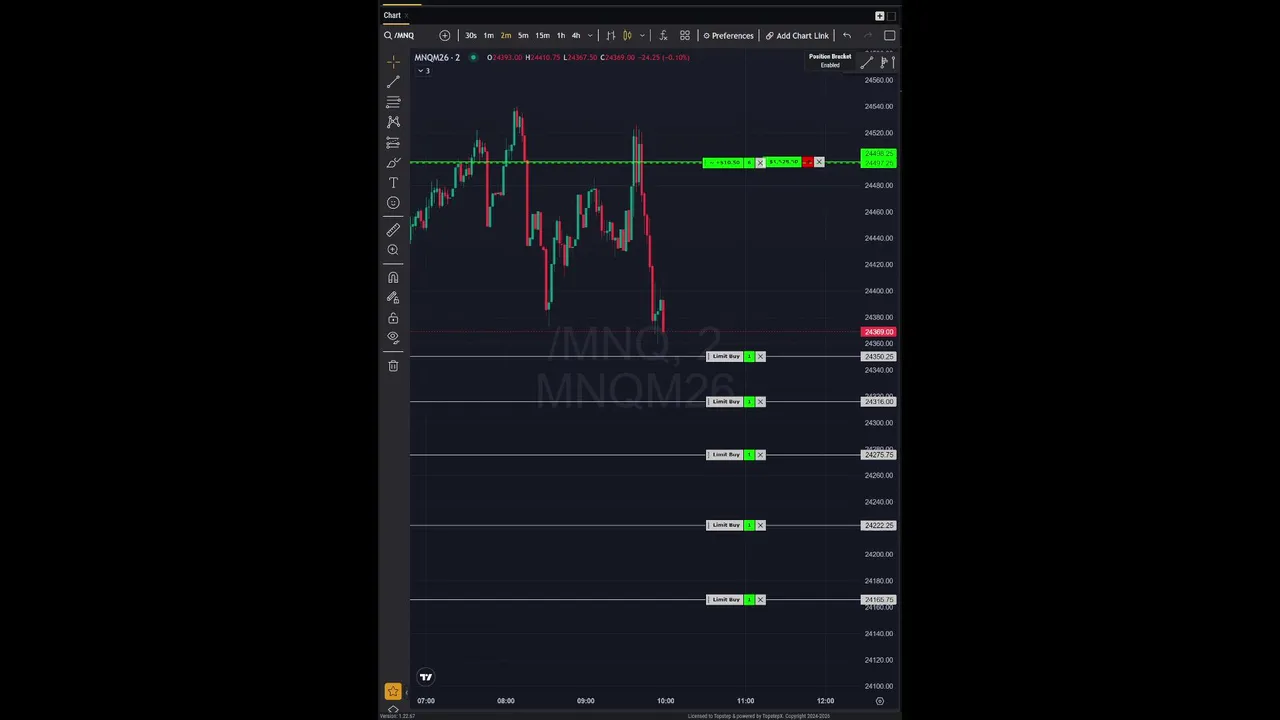The image size is (1280, 720).
Task: Cancel the green take-profit bracket order
Action: coord(819,162)
